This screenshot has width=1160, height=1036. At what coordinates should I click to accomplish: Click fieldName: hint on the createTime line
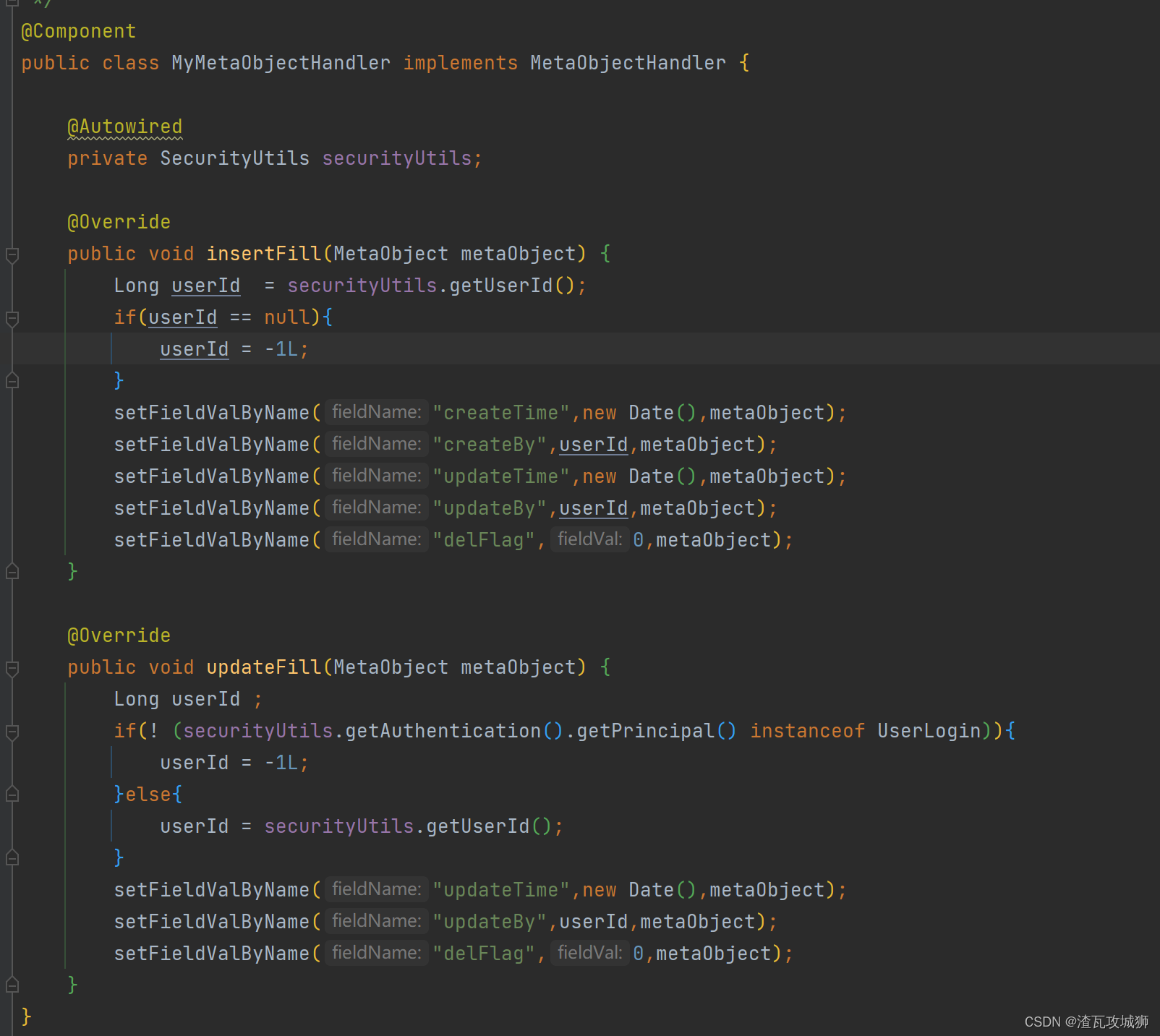coord(376,412)
